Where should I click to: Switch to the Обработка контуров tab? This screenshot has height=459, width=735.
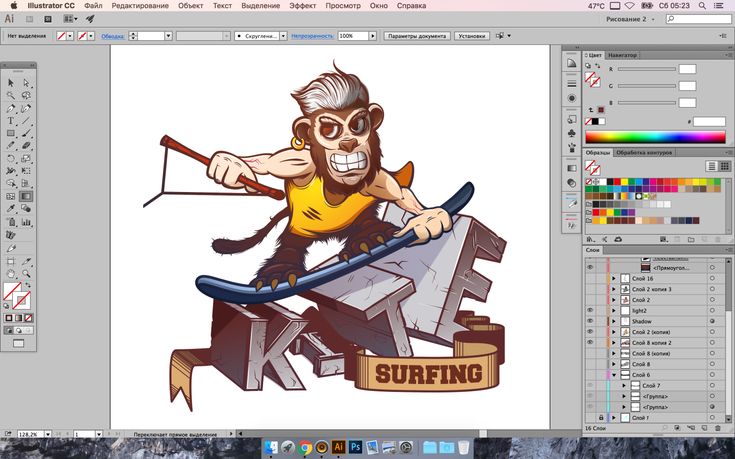[644, 153]
